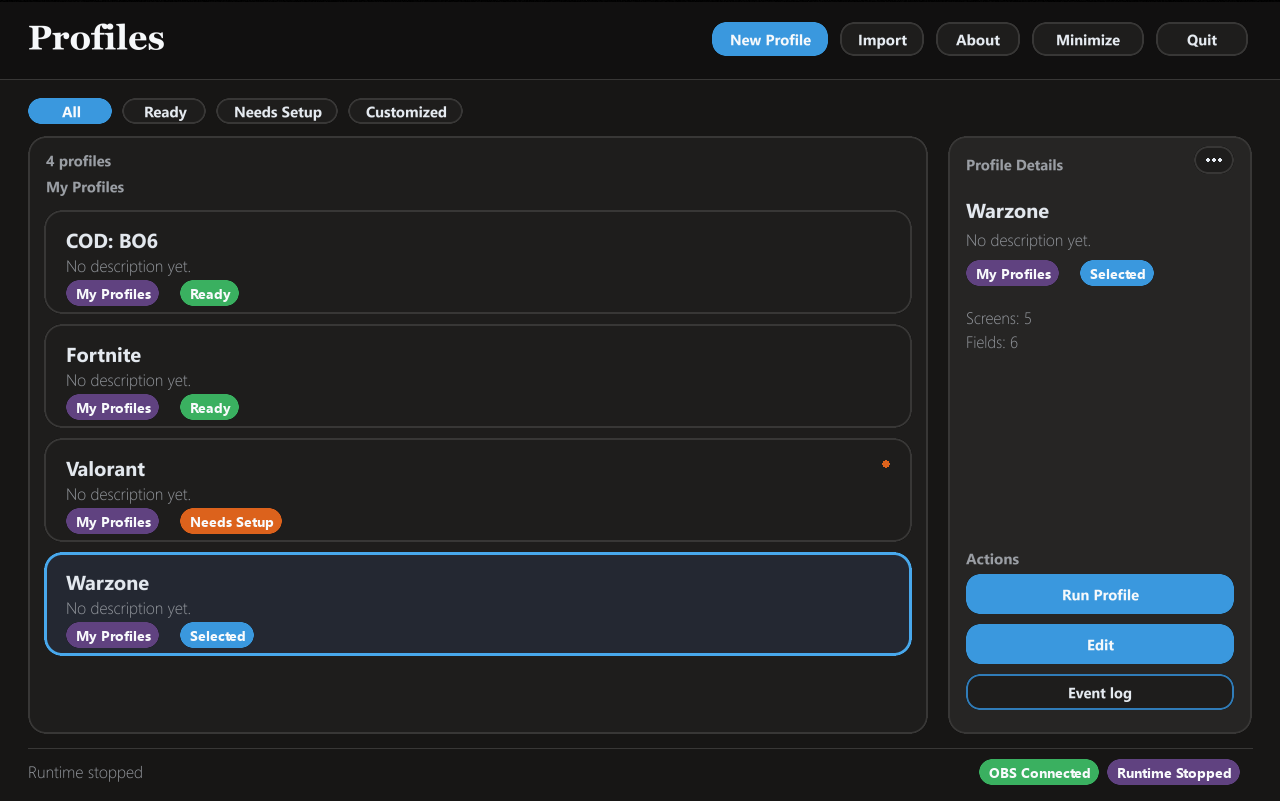Select the All filter tab
Screen dimensions: 1280x801
pos(70,111)
